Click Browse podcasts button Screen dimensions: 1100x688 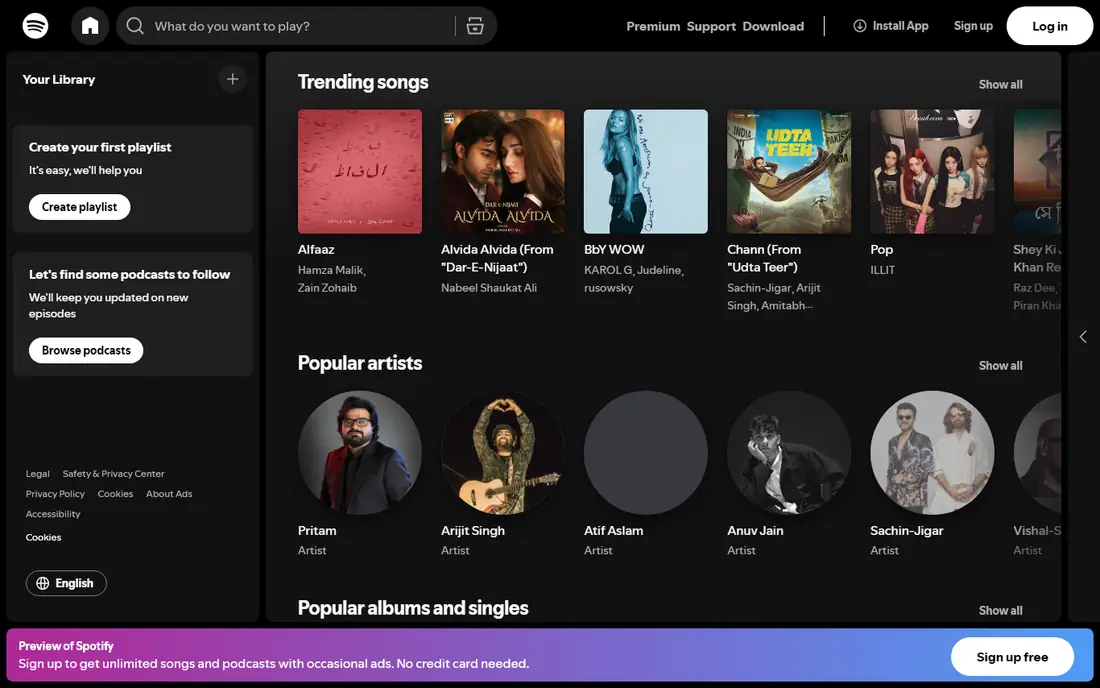(x=86, y=351)
